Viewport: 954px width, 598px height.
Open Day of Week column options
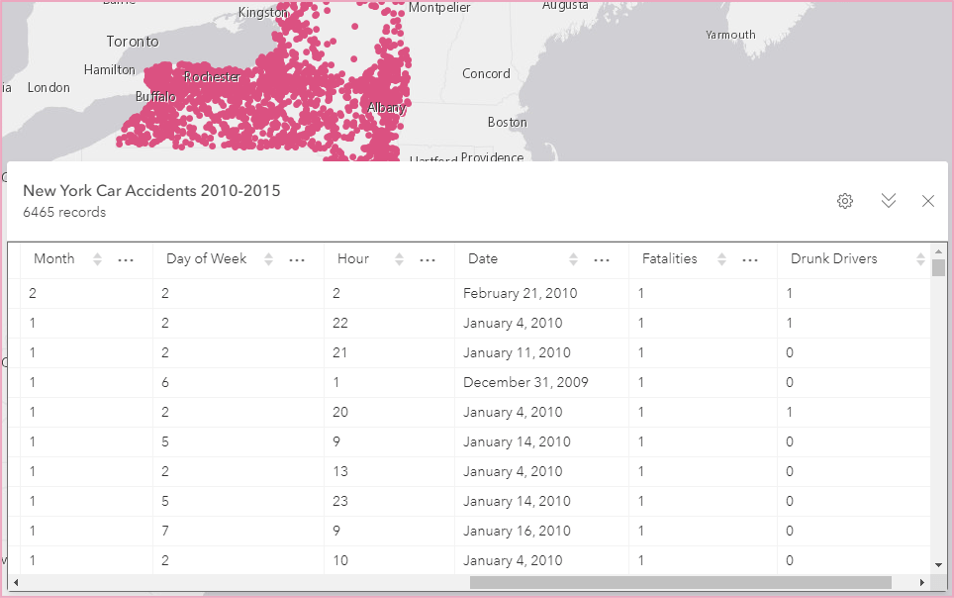[297, 259]
